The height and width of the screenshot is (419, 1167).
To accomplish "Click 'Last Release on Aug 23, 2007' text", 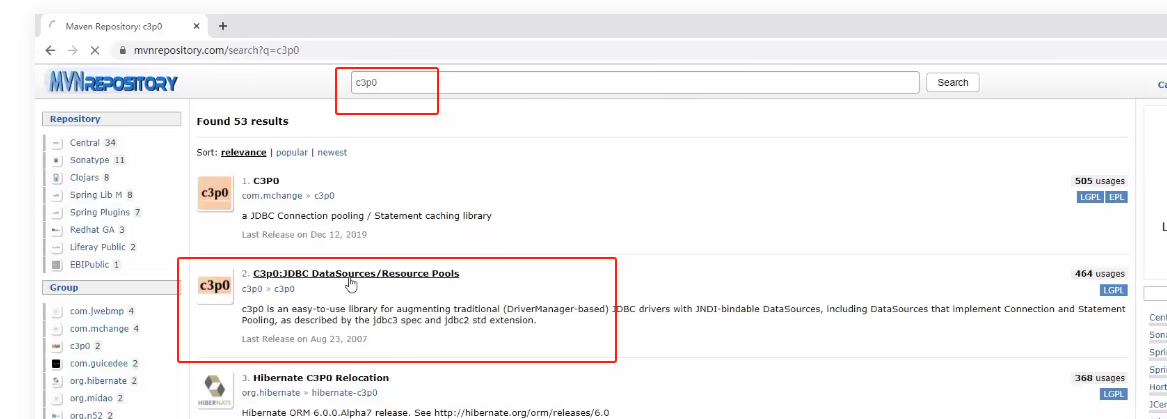I will 304,339.
